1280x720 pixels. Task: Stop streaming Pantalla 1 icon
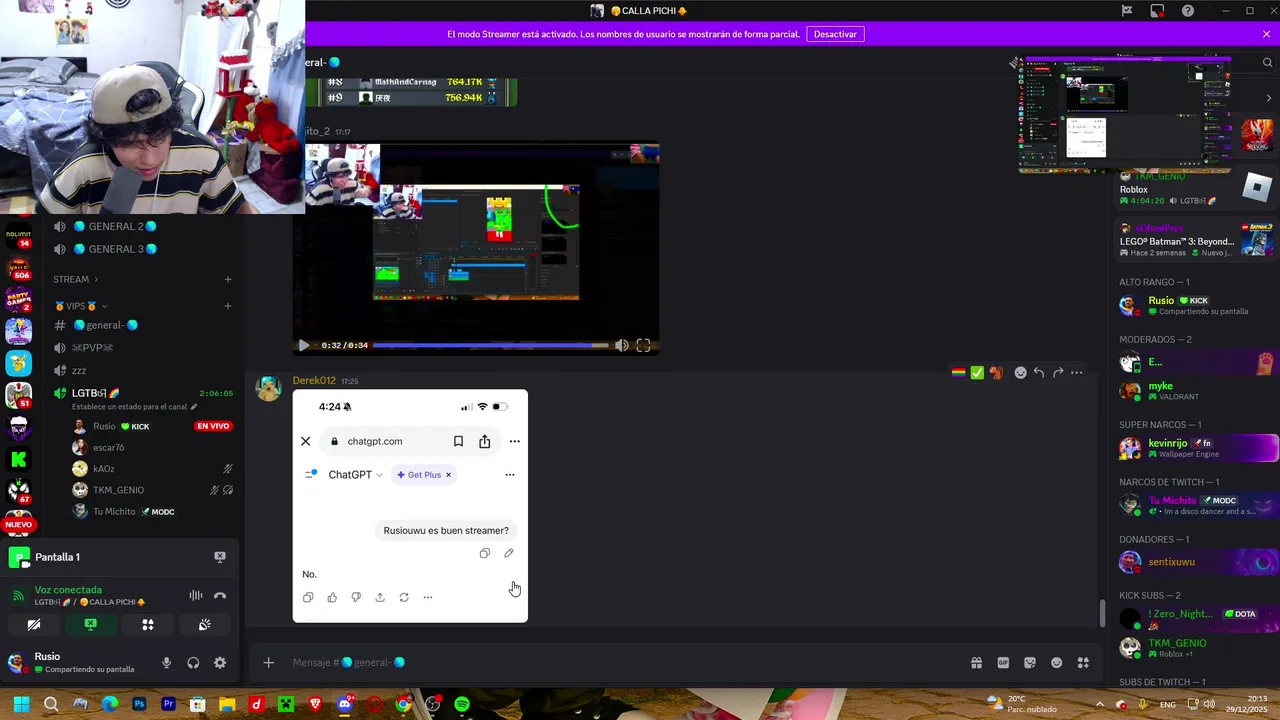[220, 557]
